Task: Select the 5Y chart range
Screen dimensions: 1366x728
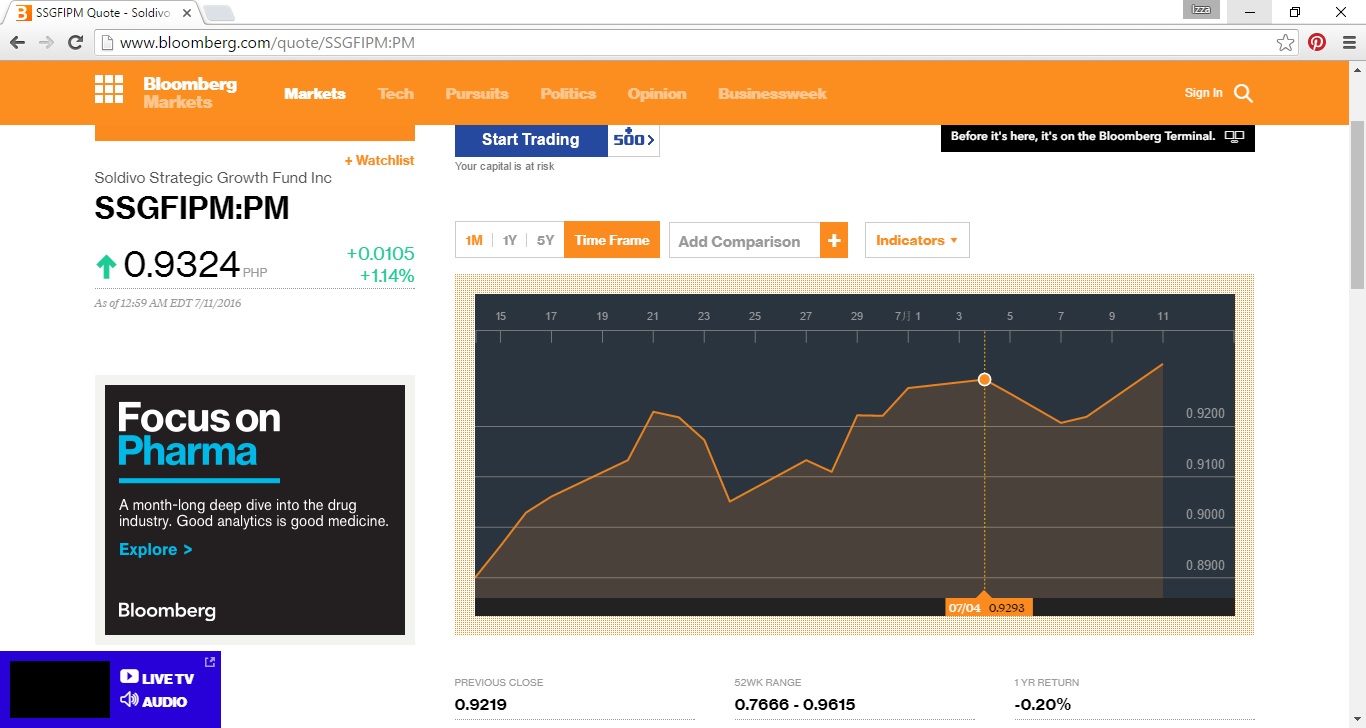Action: (545, 240)
